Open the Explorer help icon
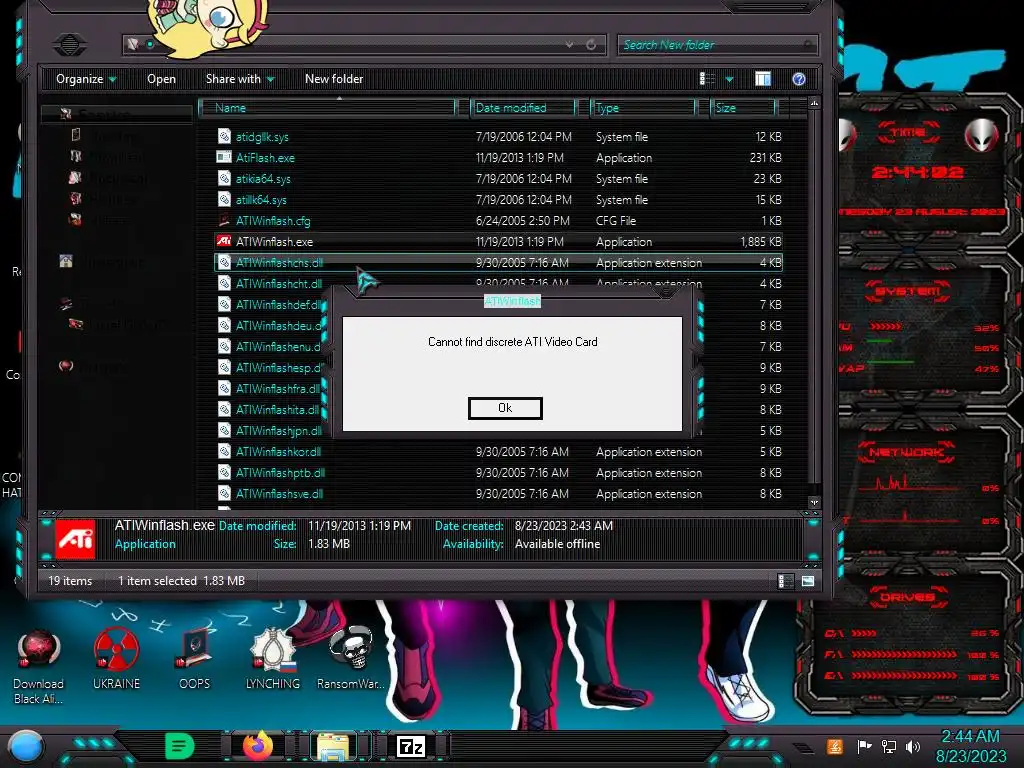This screenshot has height=768, width=1024. [x=799, y=79]
